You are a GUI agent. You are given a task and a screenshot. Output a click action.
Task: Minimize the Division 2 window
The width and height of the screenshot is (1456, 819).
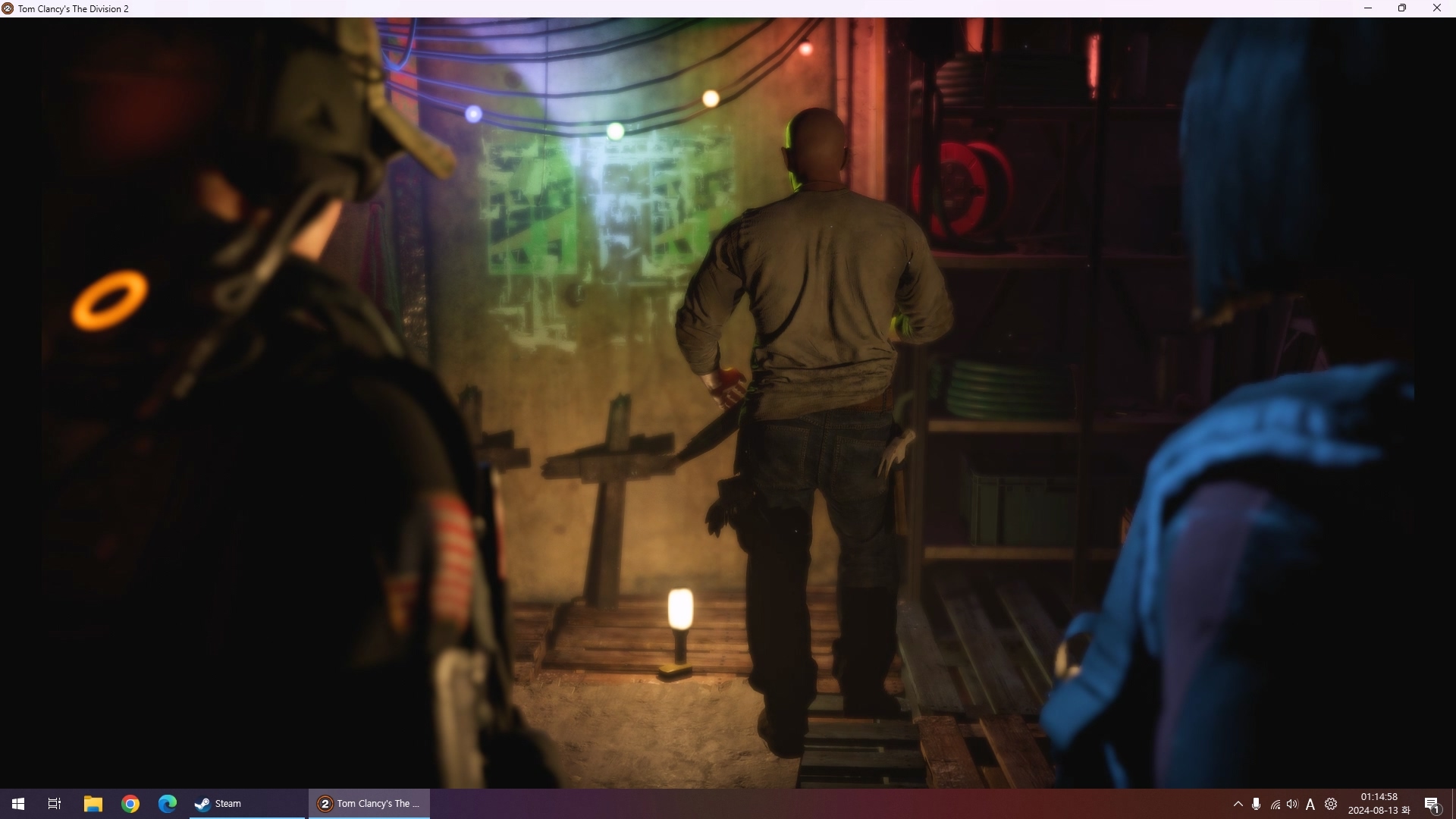1368,8
